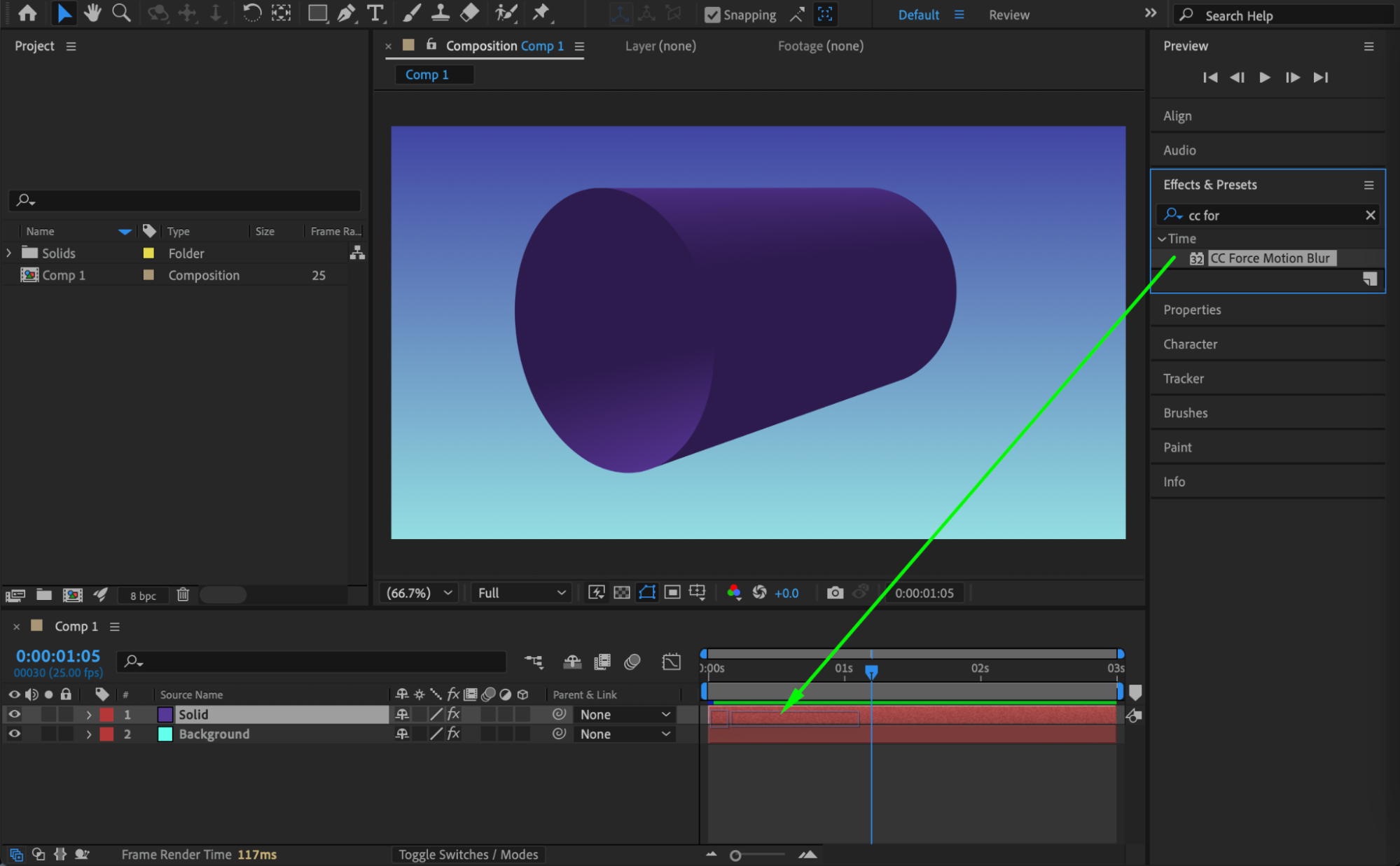
Task: Select the Pen tool
Action: tap(347, 13)
